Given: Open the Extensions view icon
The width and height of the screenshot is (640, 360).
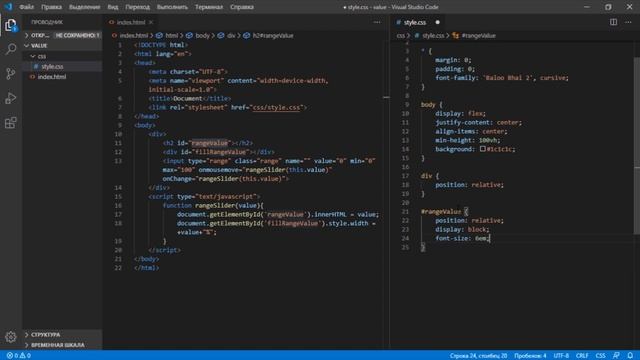Looking at the screenshot, I should (11, 123).
